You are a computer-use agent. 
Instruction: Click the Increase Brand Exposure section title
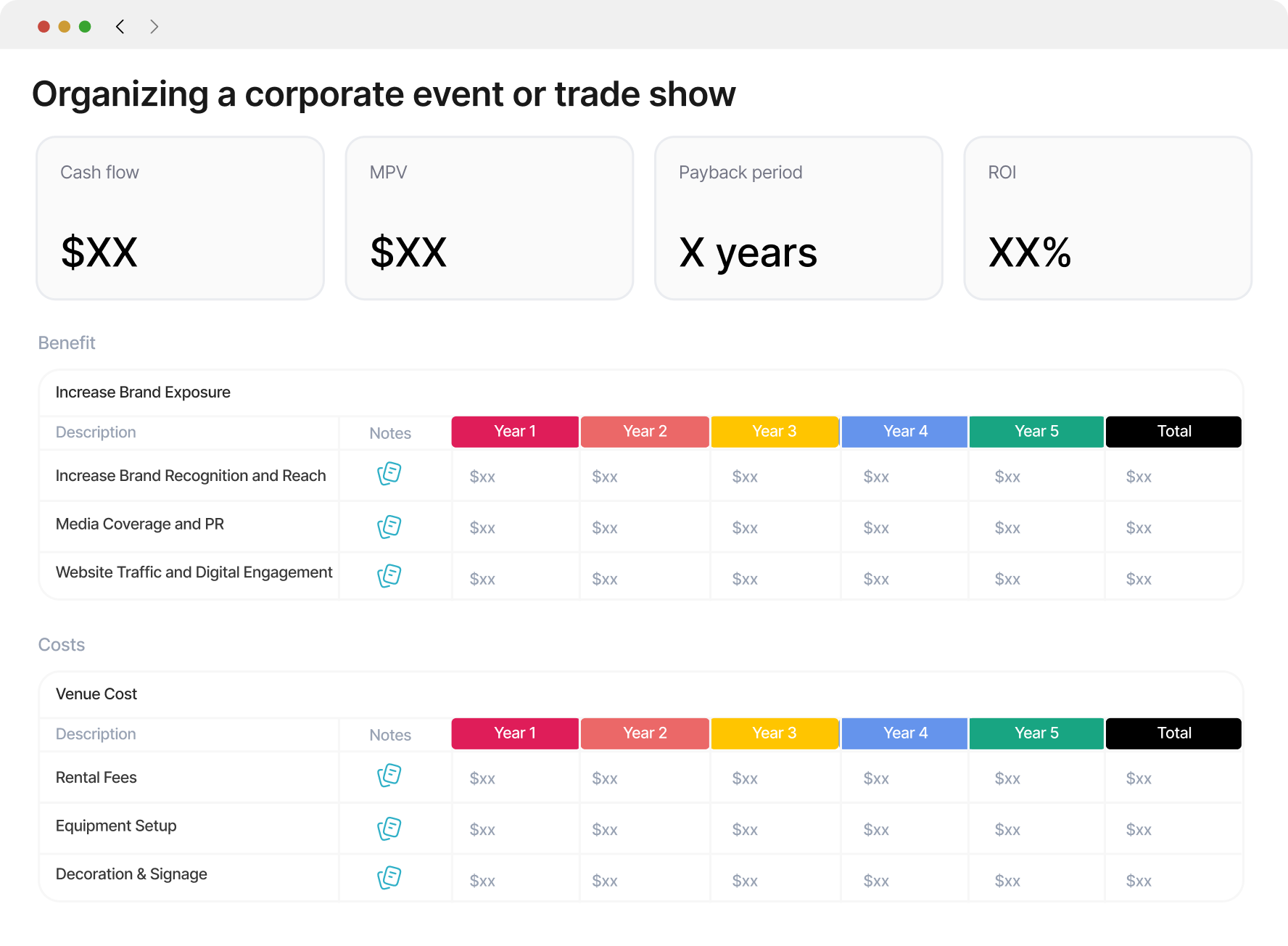143,392
